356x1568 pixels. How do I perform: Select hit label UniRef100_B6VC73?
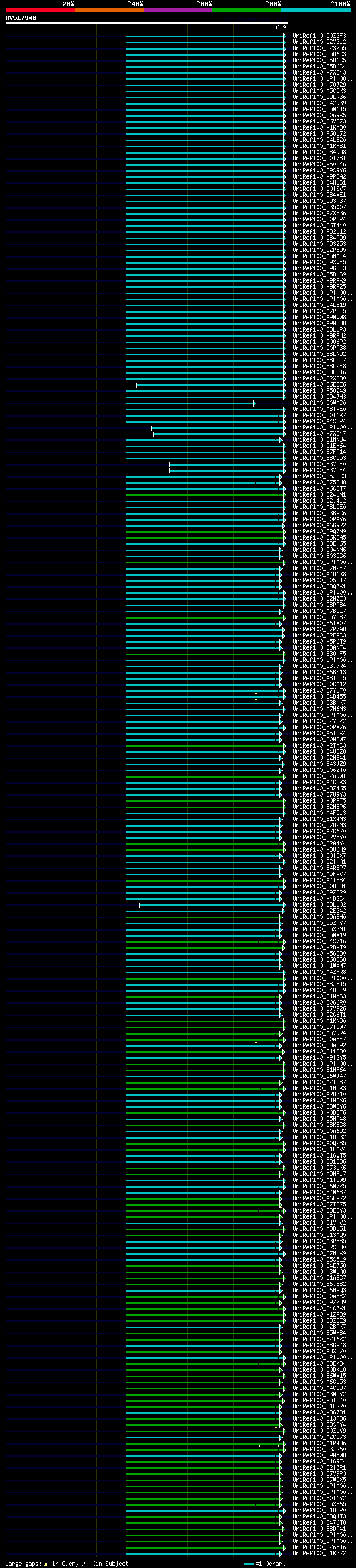pyautogui.click(x=319, y=122)
